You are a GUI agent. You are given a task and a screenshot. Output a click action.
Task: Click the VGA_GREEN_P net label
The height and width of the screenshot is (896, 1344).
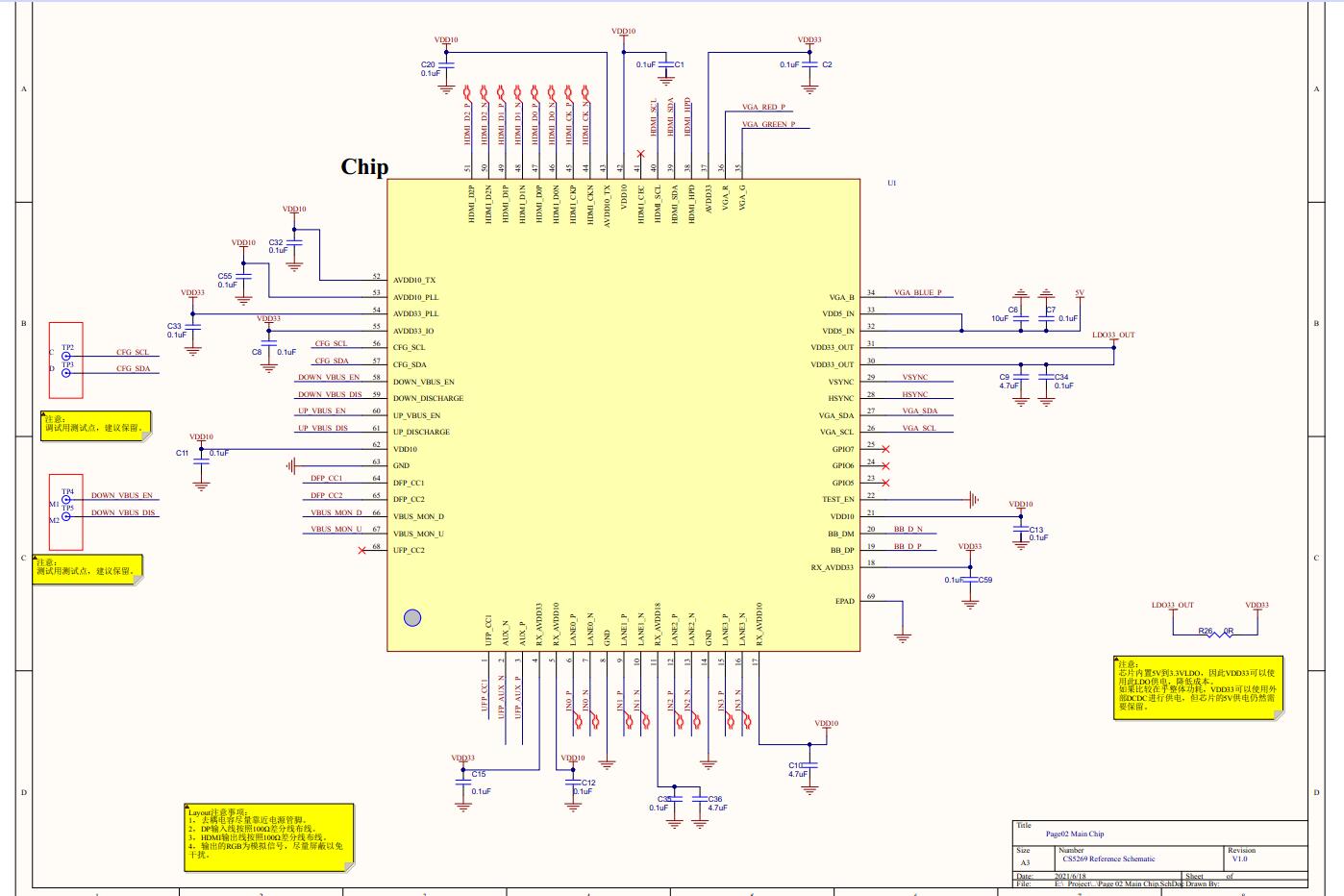768,125
